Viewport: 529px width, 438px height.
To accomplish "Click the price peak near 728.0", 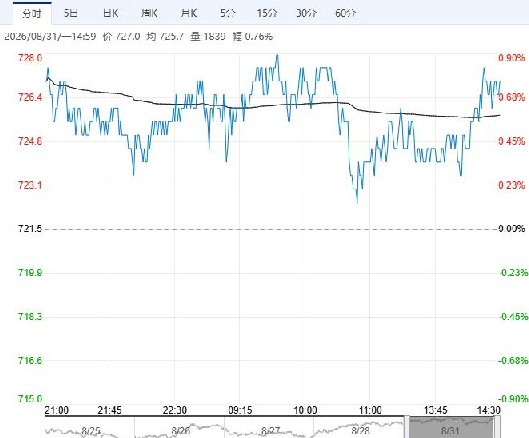I will 277,55.
